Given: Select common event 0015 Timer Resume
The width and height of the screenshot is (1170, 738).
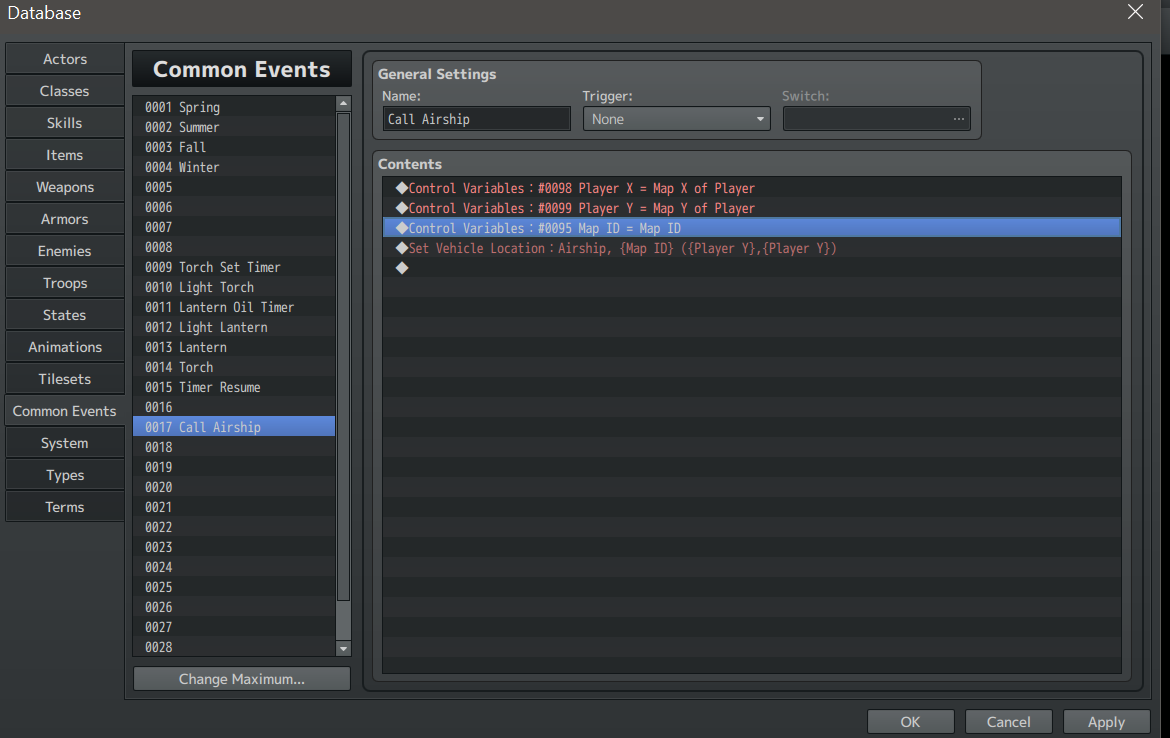Looking at the screenshot, I should [x=234, y=387].
